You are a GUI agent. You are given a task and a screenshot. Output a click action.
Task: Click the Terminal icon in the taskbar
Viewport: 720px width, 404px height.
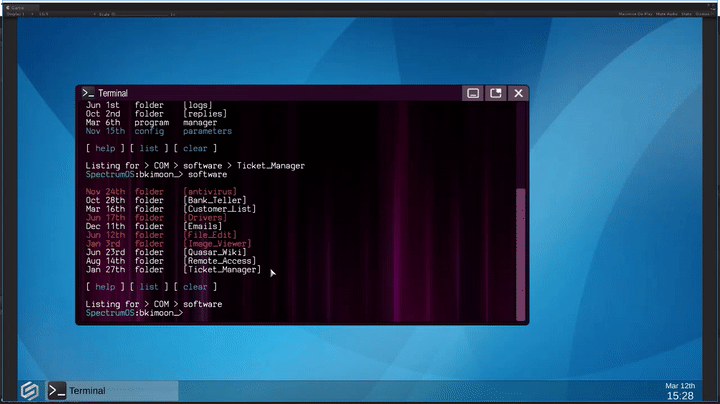pyautogui.click(x=58, y=390)
